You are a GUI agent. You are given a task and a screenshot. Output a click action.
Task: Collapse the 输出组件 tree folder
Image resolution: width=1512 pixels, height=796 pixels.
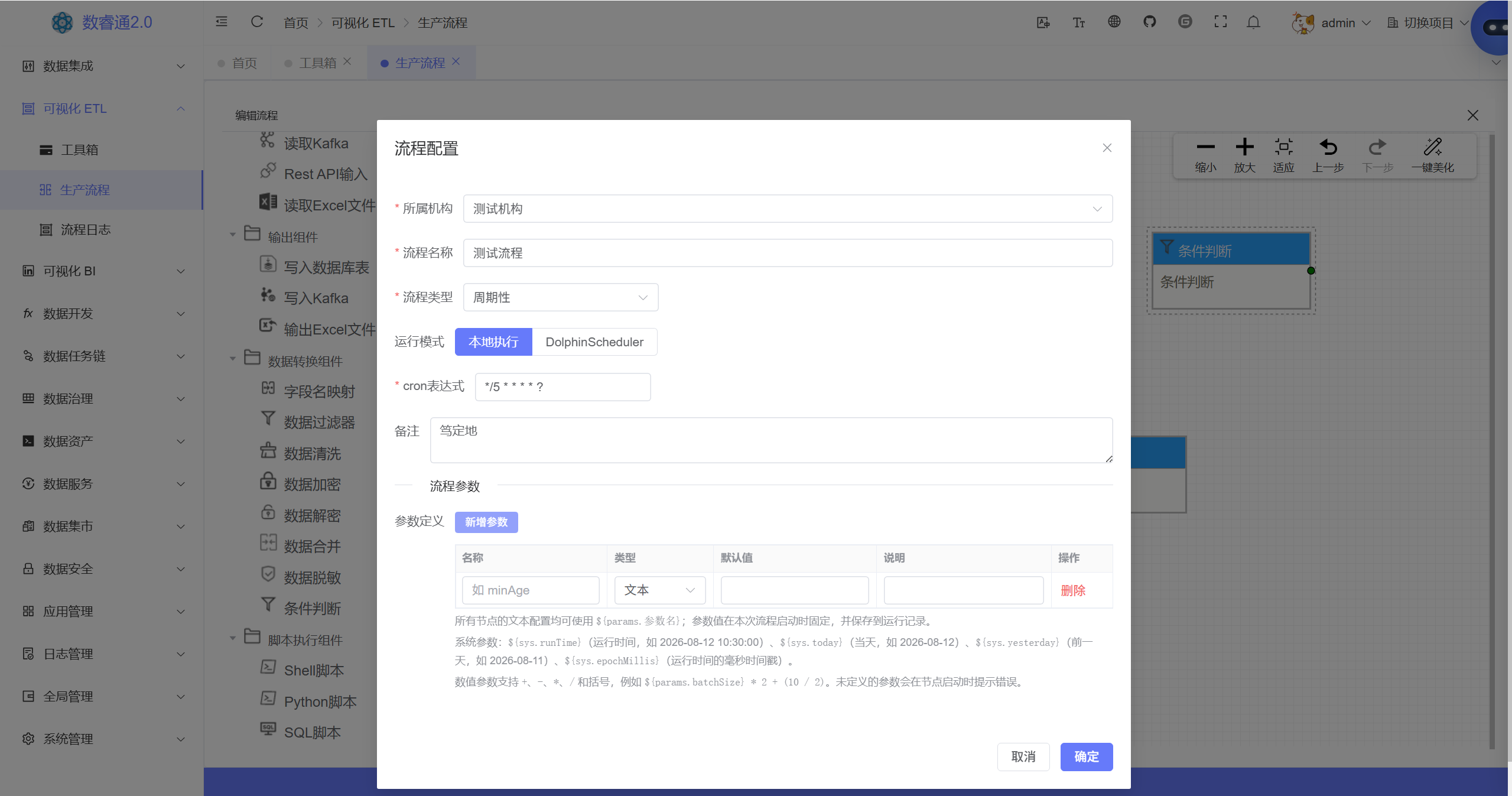tap(233, 235)
